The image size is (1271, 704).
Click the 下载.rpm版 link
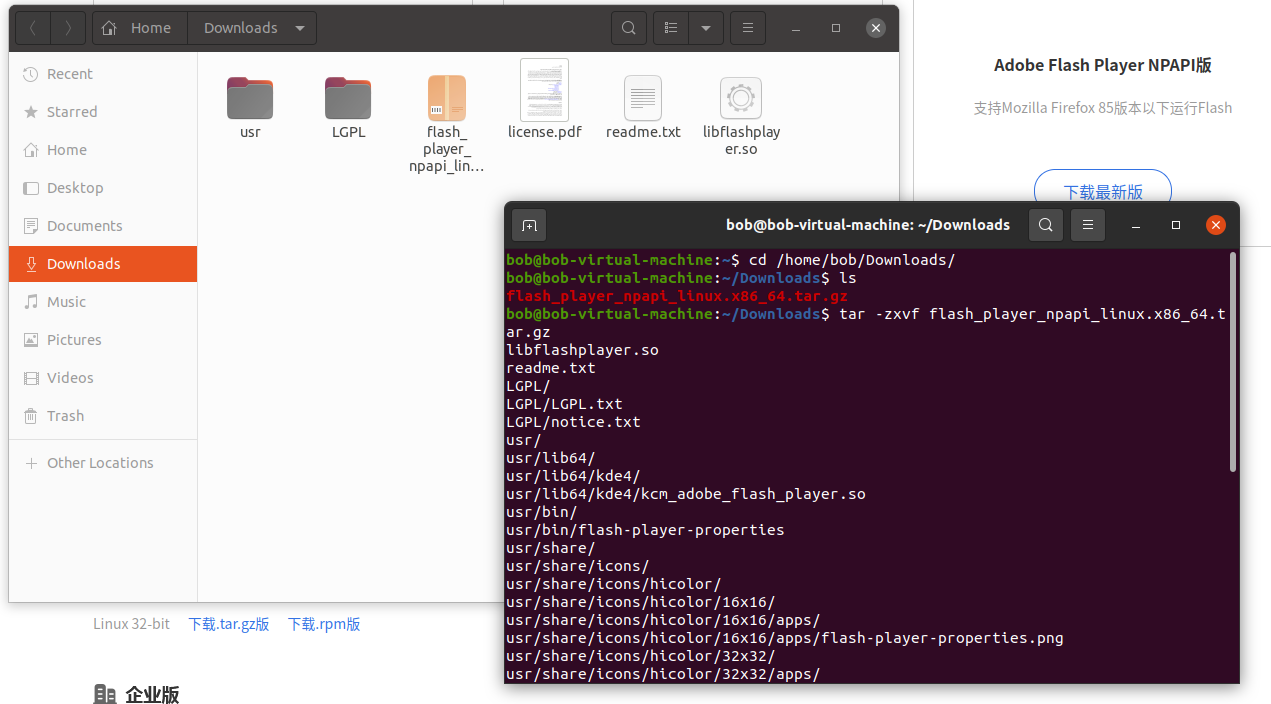tap(323, 623)
